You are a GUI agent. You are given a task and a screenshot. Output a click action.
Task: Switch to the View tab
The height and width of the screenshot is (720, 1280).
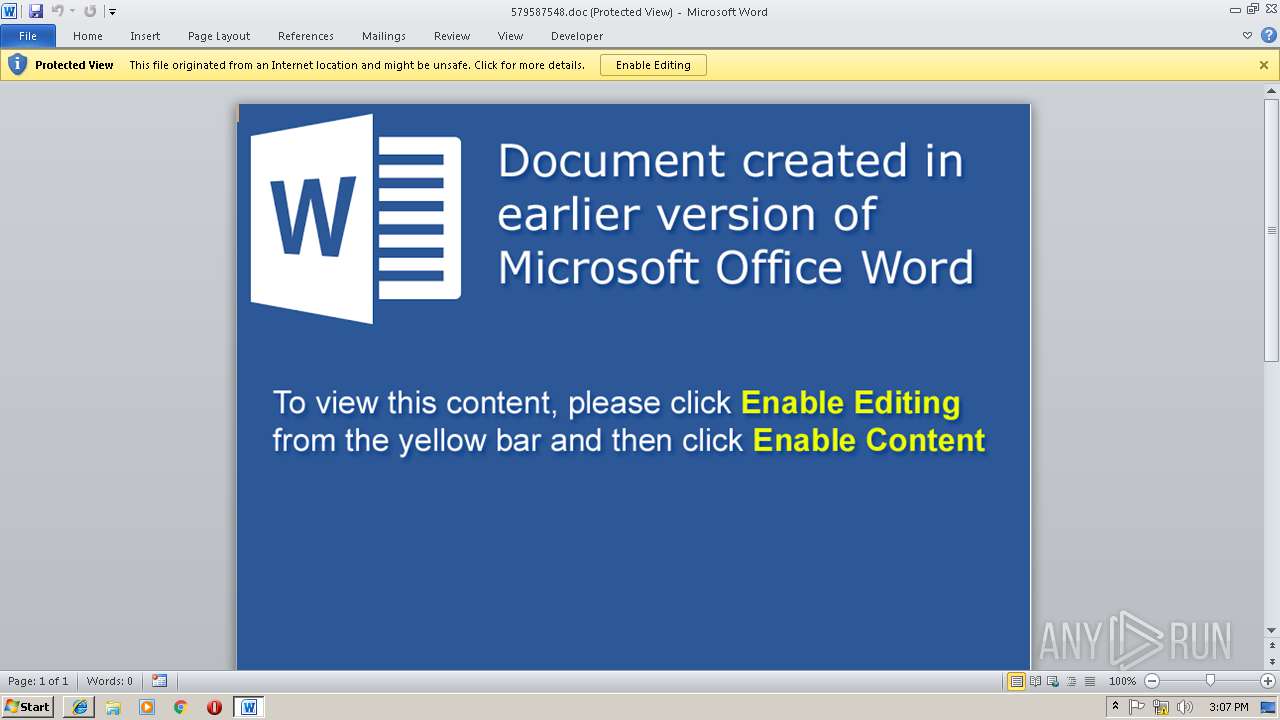coord(511,36)
